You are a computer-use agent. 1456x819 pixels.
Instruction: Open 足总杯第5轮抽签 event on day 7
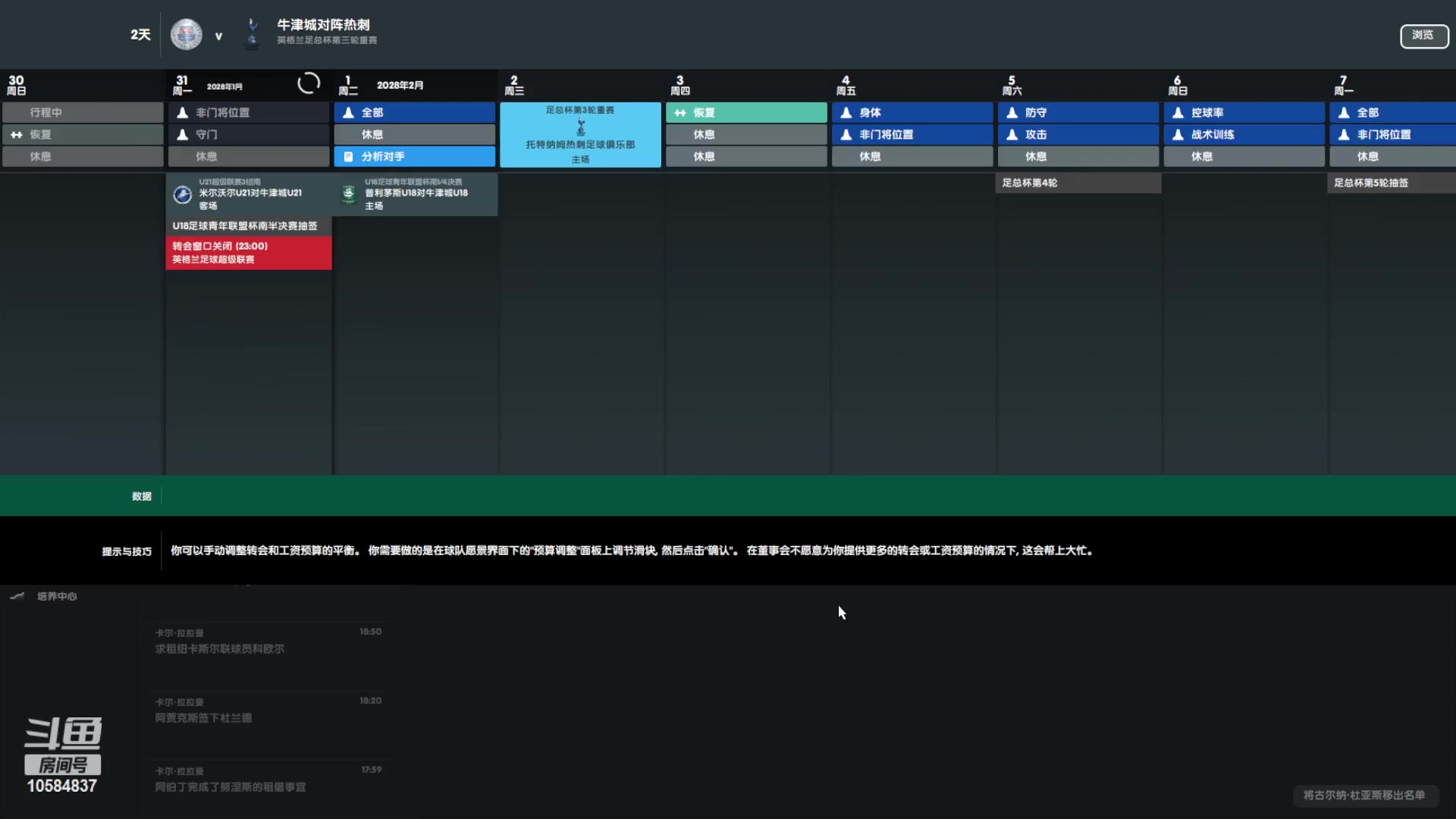(1392, 183)
